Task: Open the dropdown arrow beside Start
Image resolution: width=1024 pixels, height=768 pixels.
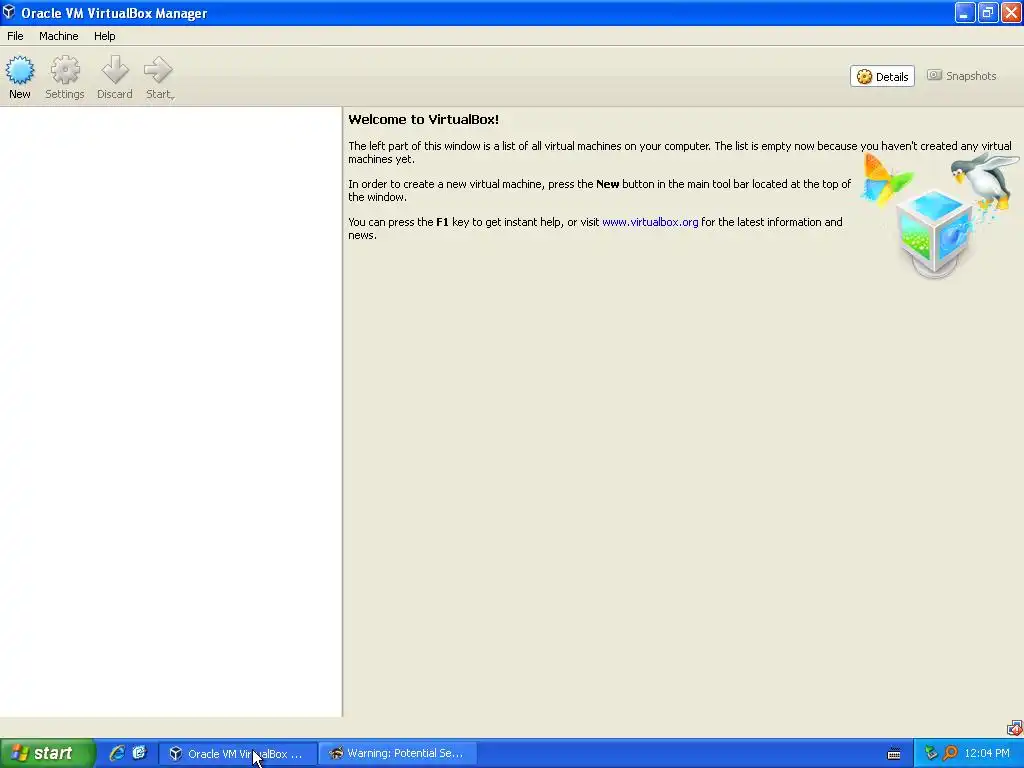Action: [172, 97]
